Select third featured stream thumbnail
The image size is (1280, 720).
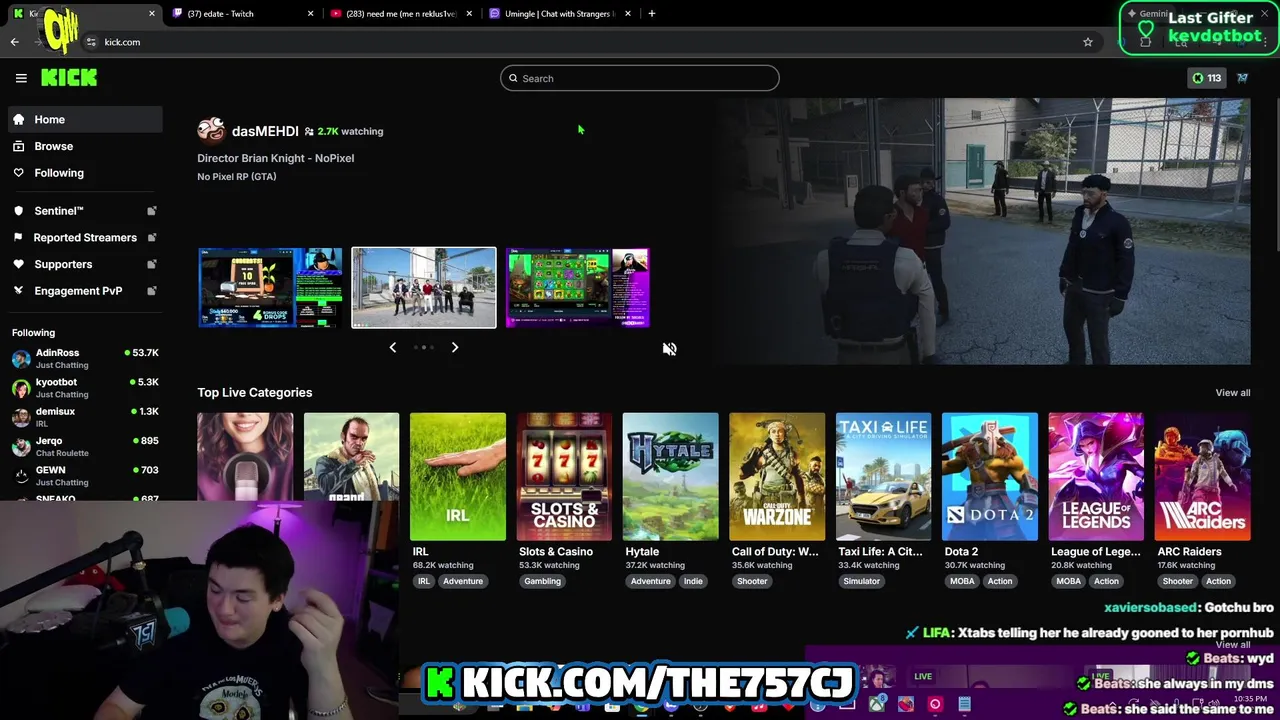(x=578, y=288)
